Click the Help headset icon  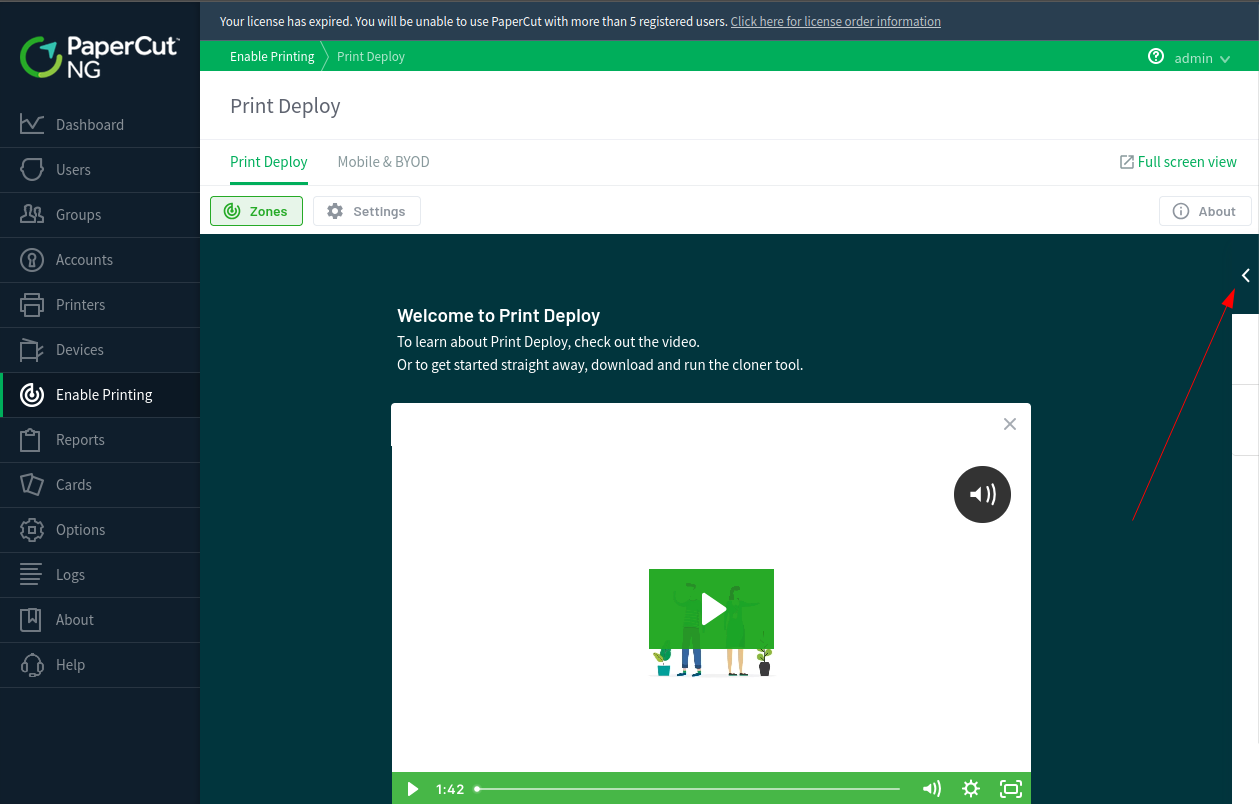(32, 664)
